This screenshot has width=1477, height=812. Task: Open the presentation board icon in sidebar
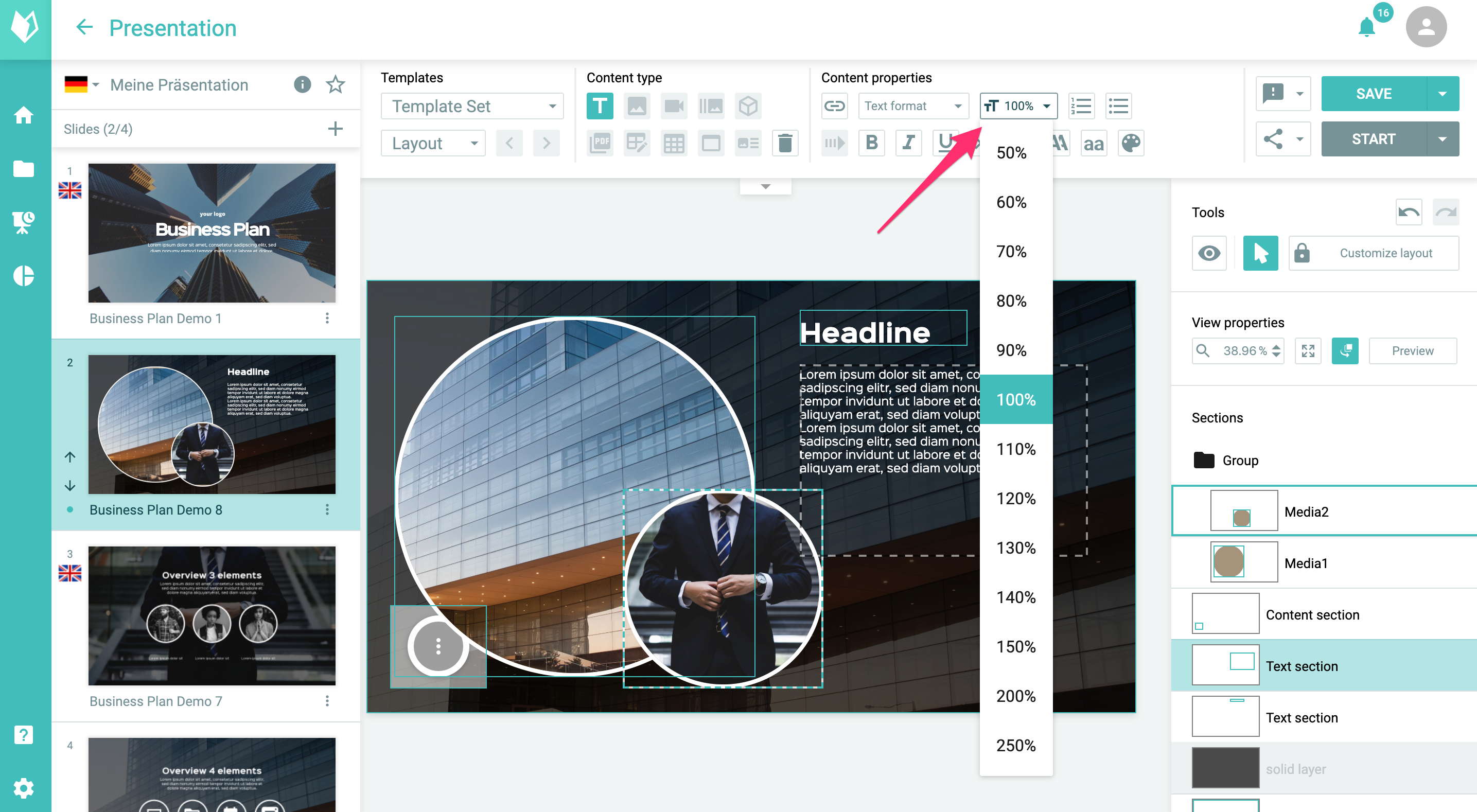[24, 222]
